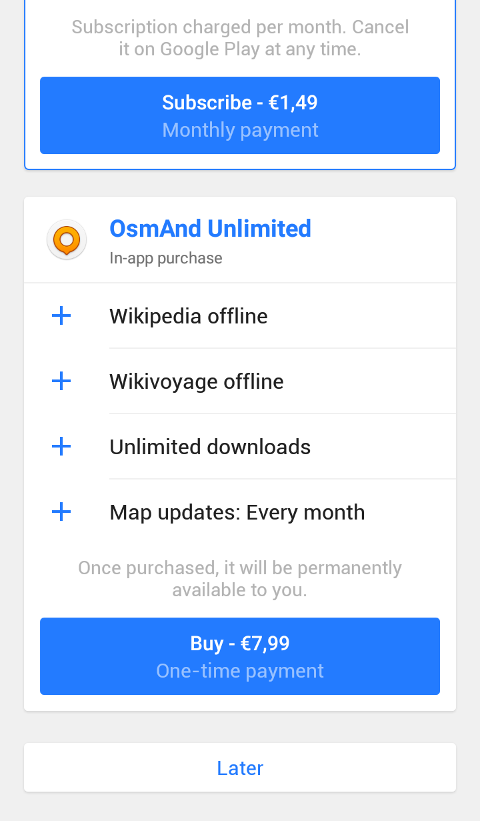Click the 'Monthly payment' label
The image size is (480, 821).
pos(240,130)
